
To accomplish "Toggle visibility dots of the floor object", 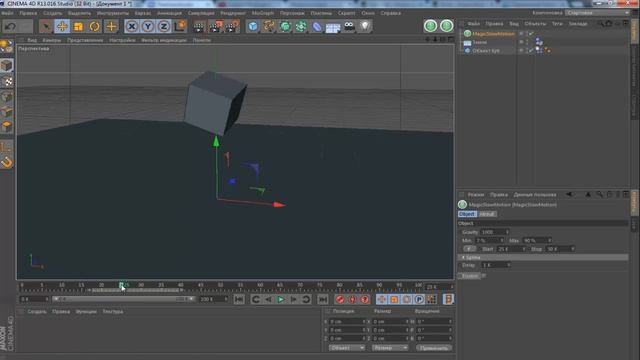I will tap(527, 42).
